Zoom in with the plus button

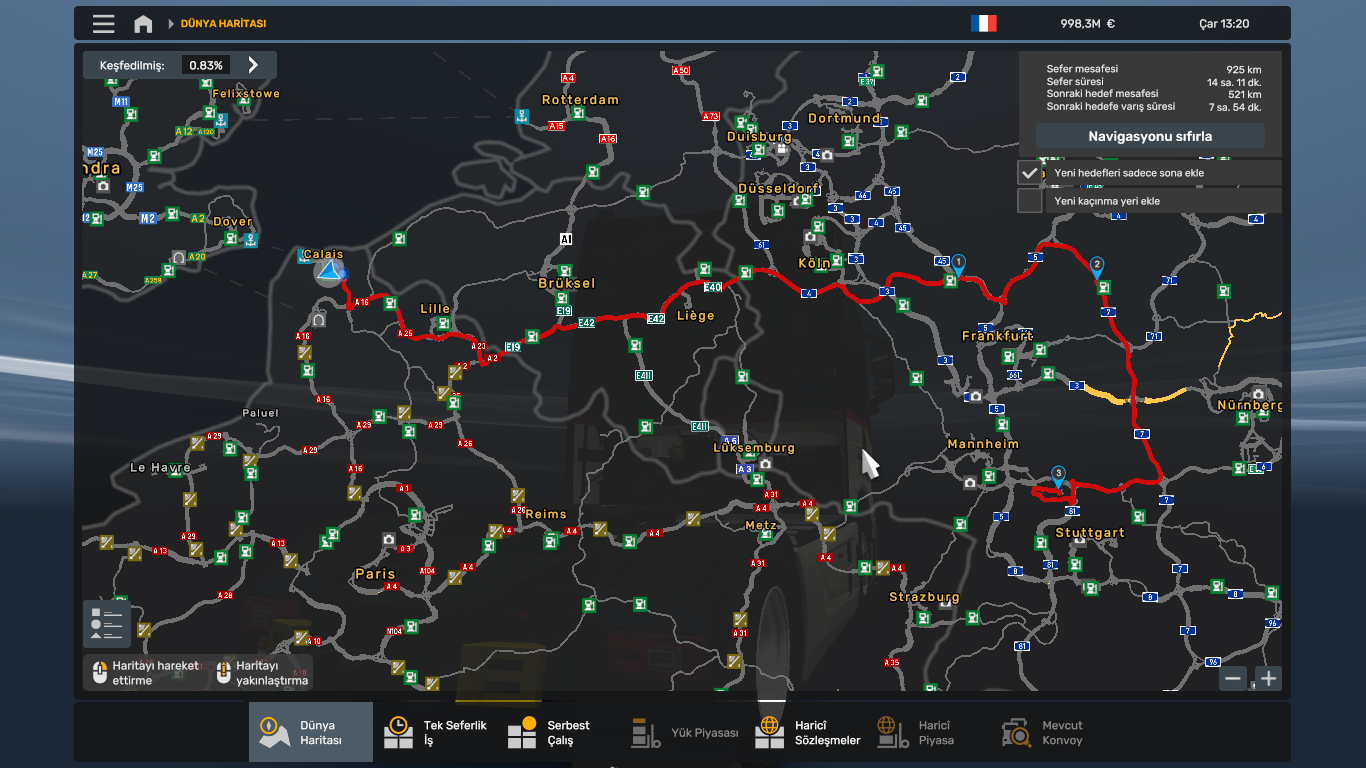1268,678
